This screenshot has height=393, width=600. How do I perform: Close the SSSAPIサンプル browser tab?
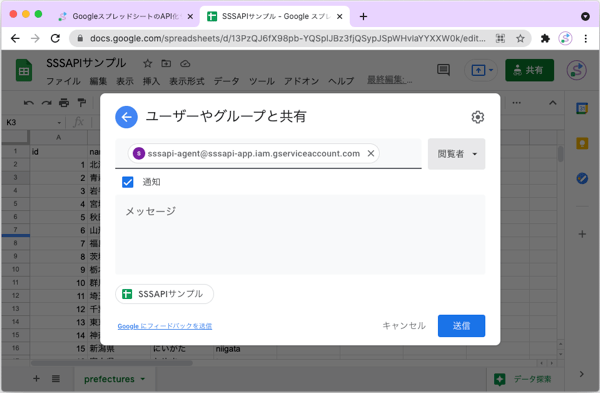click(x=339, y=16)
